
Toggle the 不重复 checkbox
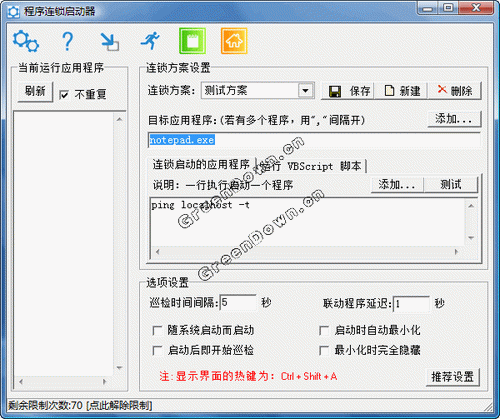coord(64,95)
